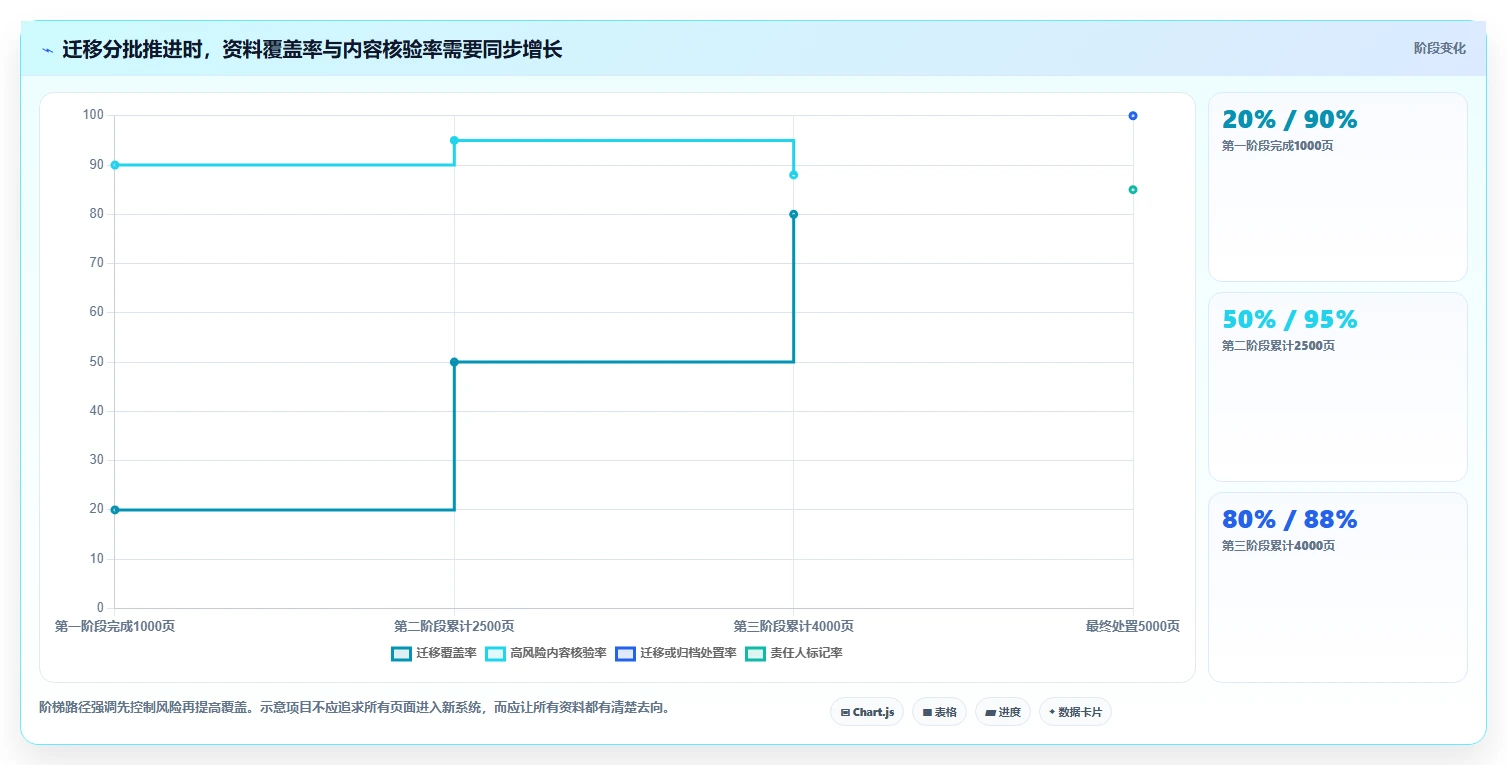1507x765 pixels.
Task: Click the 迁移覆盖率 legend text
Action: (x=446, y=653)
